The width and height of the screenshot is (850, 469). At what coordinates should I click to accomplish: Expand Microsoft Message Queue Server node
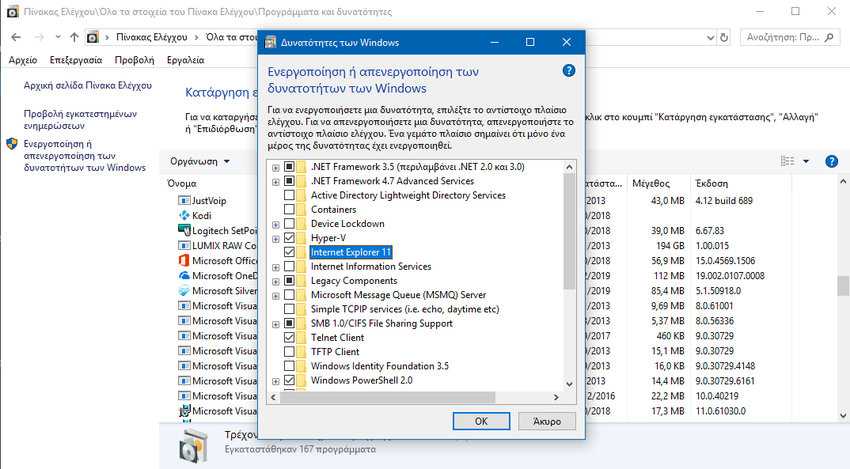click(x=275, y=295)
